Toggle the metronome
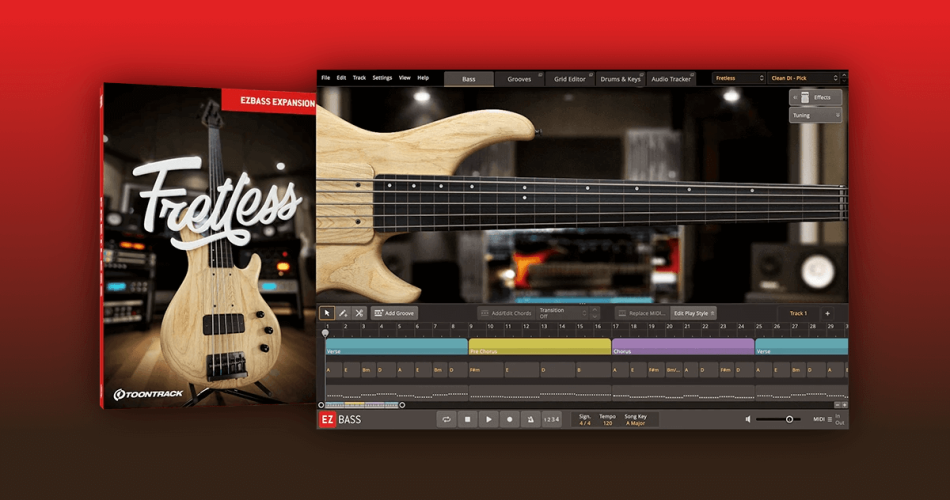950x500 pixels. 530,419
